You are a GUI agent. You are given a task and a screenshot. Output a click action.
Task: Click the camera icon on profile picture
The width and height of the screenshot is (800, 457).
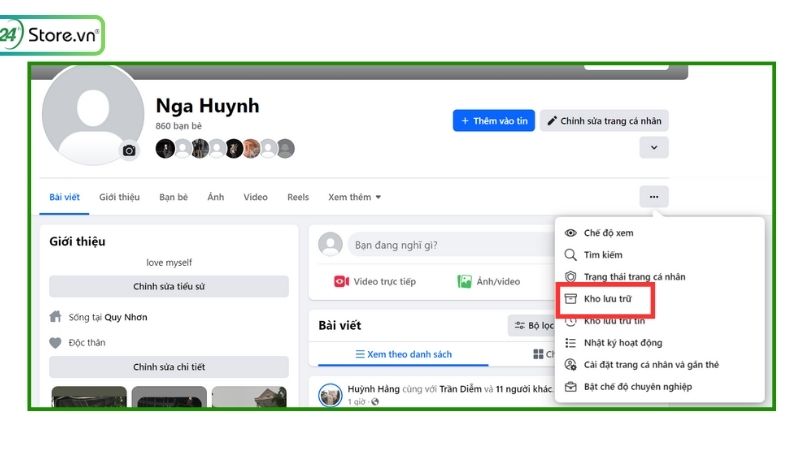coord(129,150)
